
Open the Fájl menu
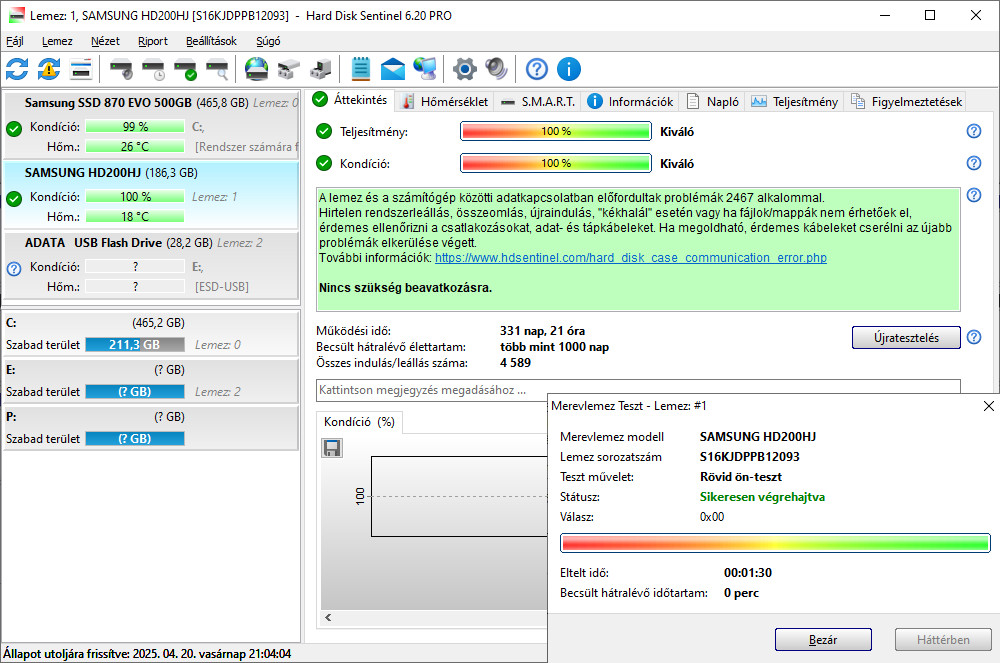pos(15,41)
